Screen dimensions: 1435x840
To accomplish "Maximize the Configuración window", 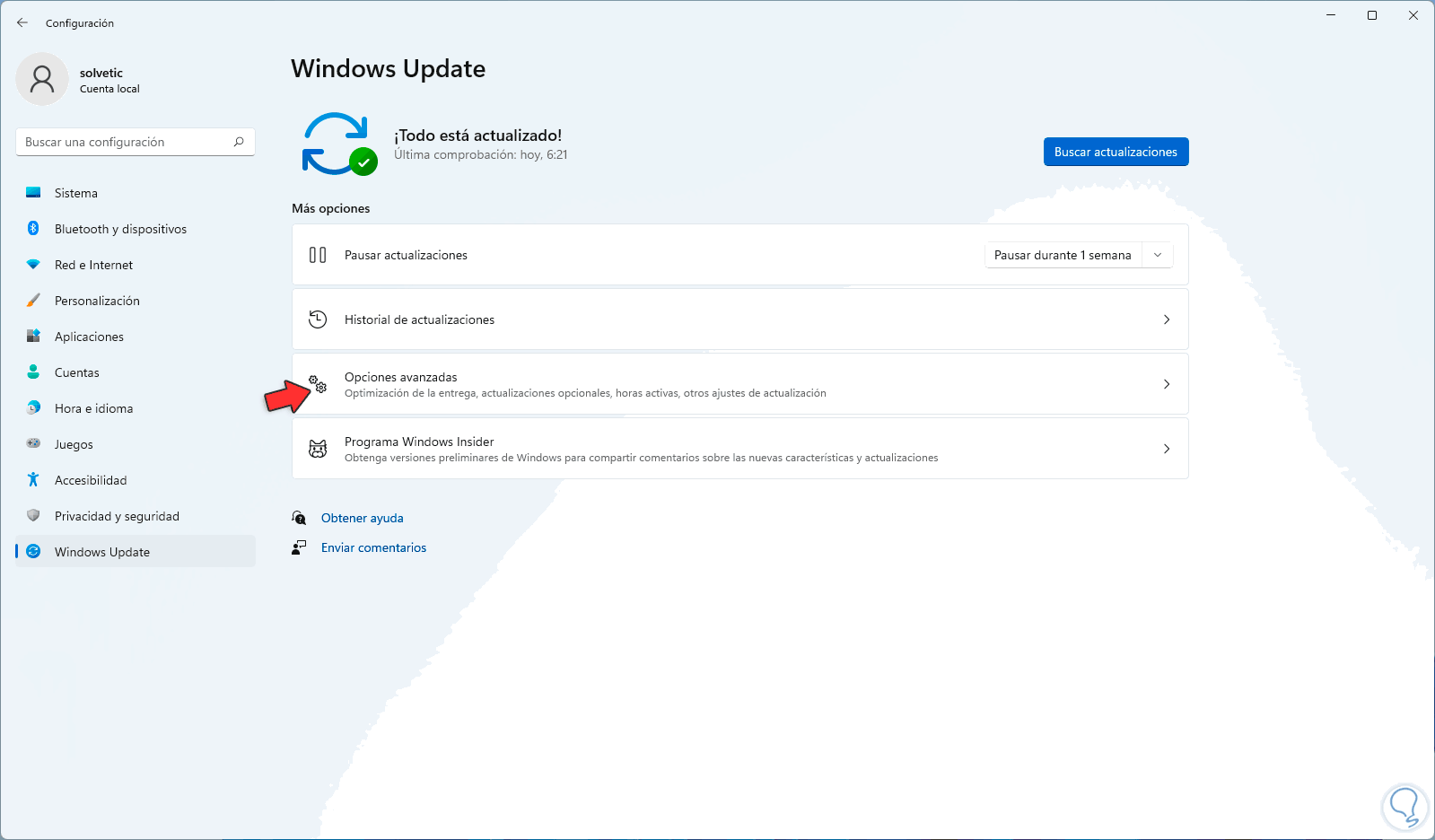I will 1372,15.
